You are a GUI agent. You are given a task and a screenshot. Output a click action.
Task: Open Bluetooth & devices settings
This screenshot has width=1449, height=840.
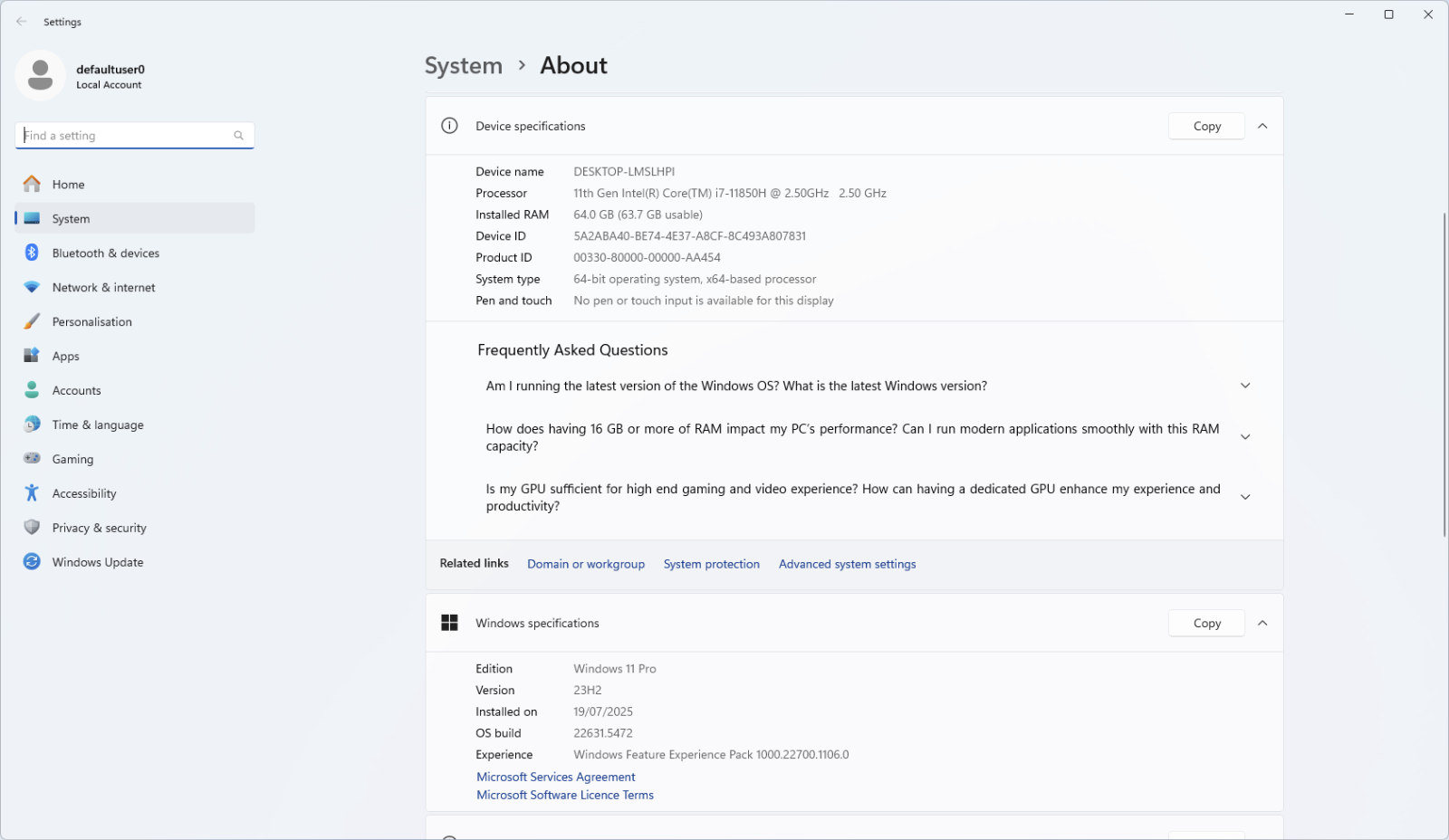[135, 253]
